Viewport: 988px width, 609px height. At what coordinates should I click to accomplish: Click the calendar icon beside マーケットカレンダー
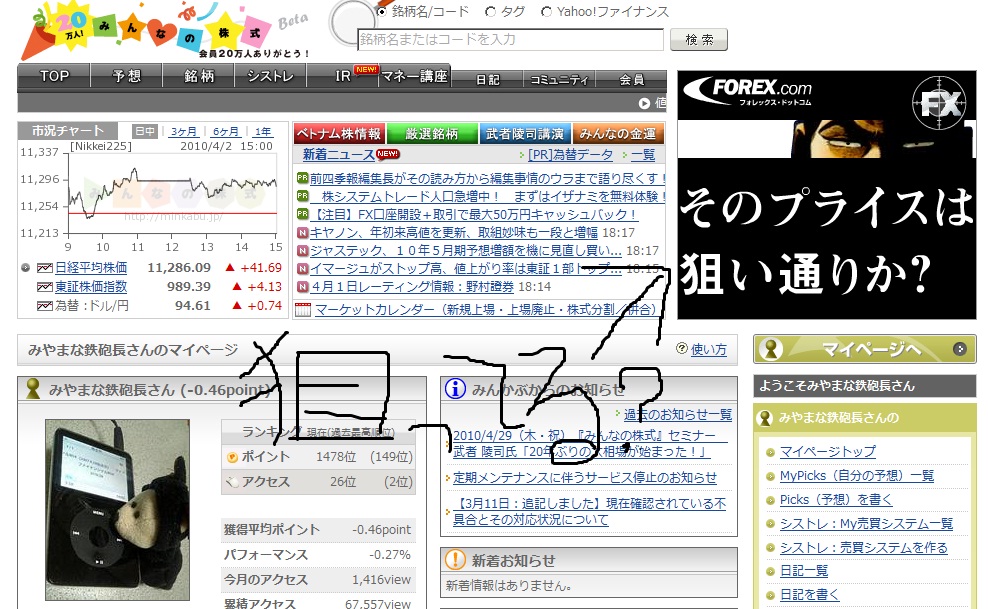click(303, 309)
